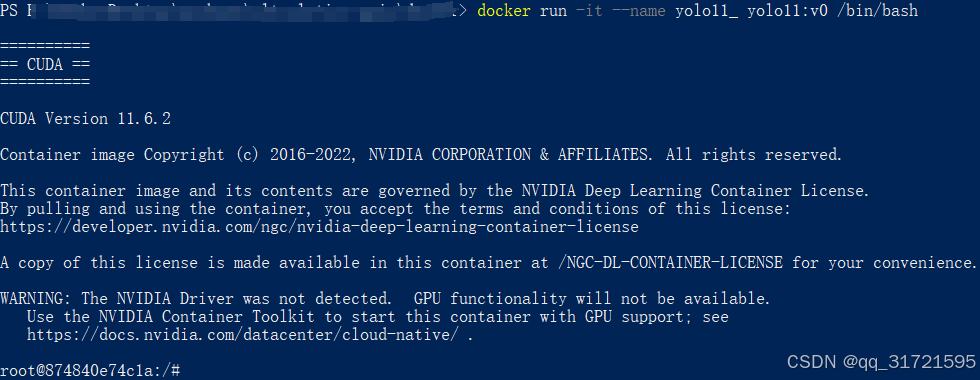Click the "WARNING: The NVIDIA Driver was not detected" line

click(x=385, y=299)
